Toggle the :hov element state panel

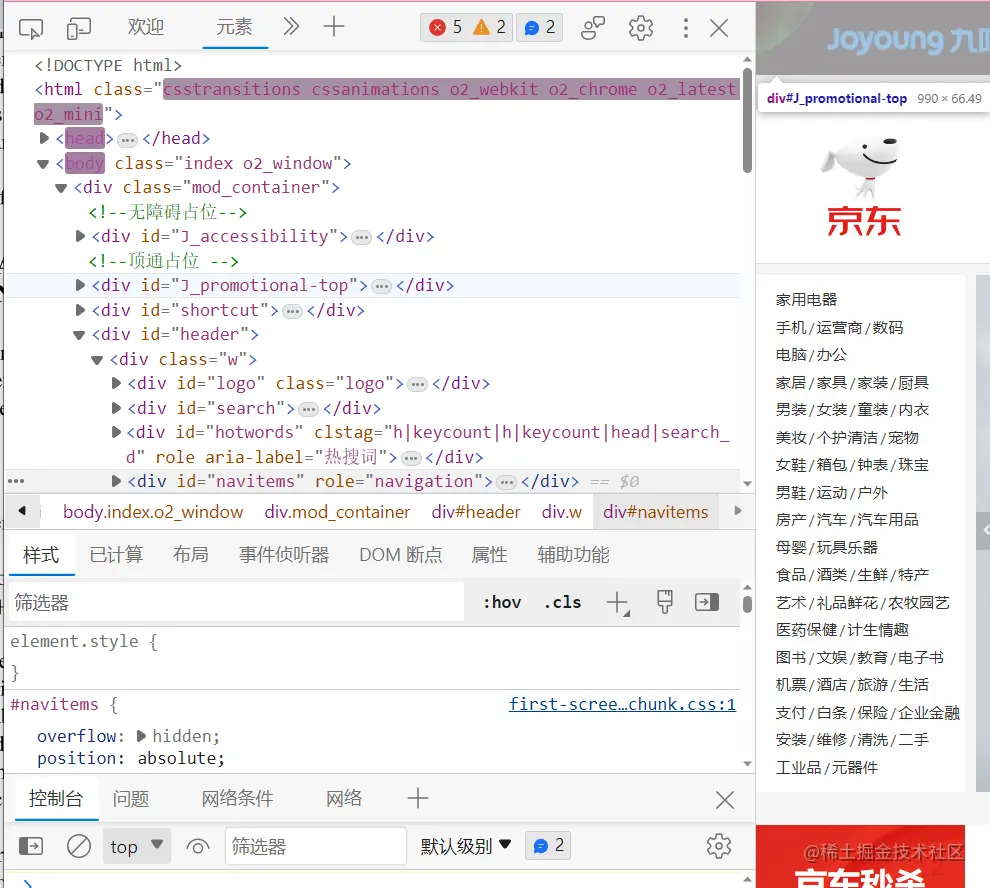coord(502,603)
